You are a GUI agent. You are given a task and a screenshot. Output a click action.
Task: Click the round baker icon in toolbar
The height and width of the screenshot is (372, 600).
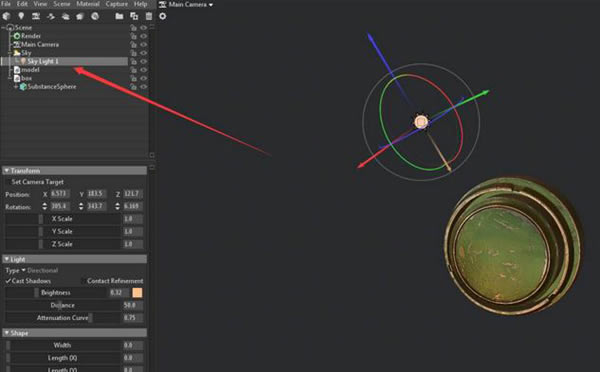pyautogui.click(x=95, y=16)
